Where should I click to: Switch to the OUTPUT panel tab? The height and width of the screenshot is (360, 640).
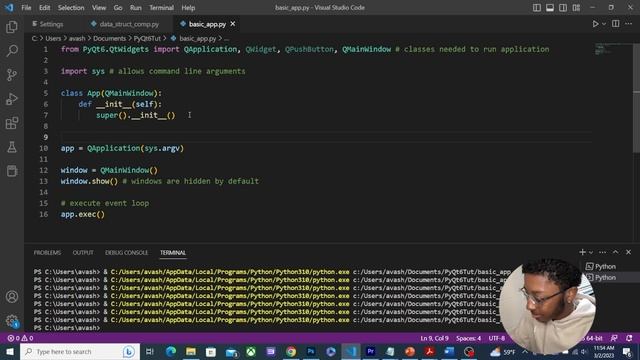click(83, 253)
